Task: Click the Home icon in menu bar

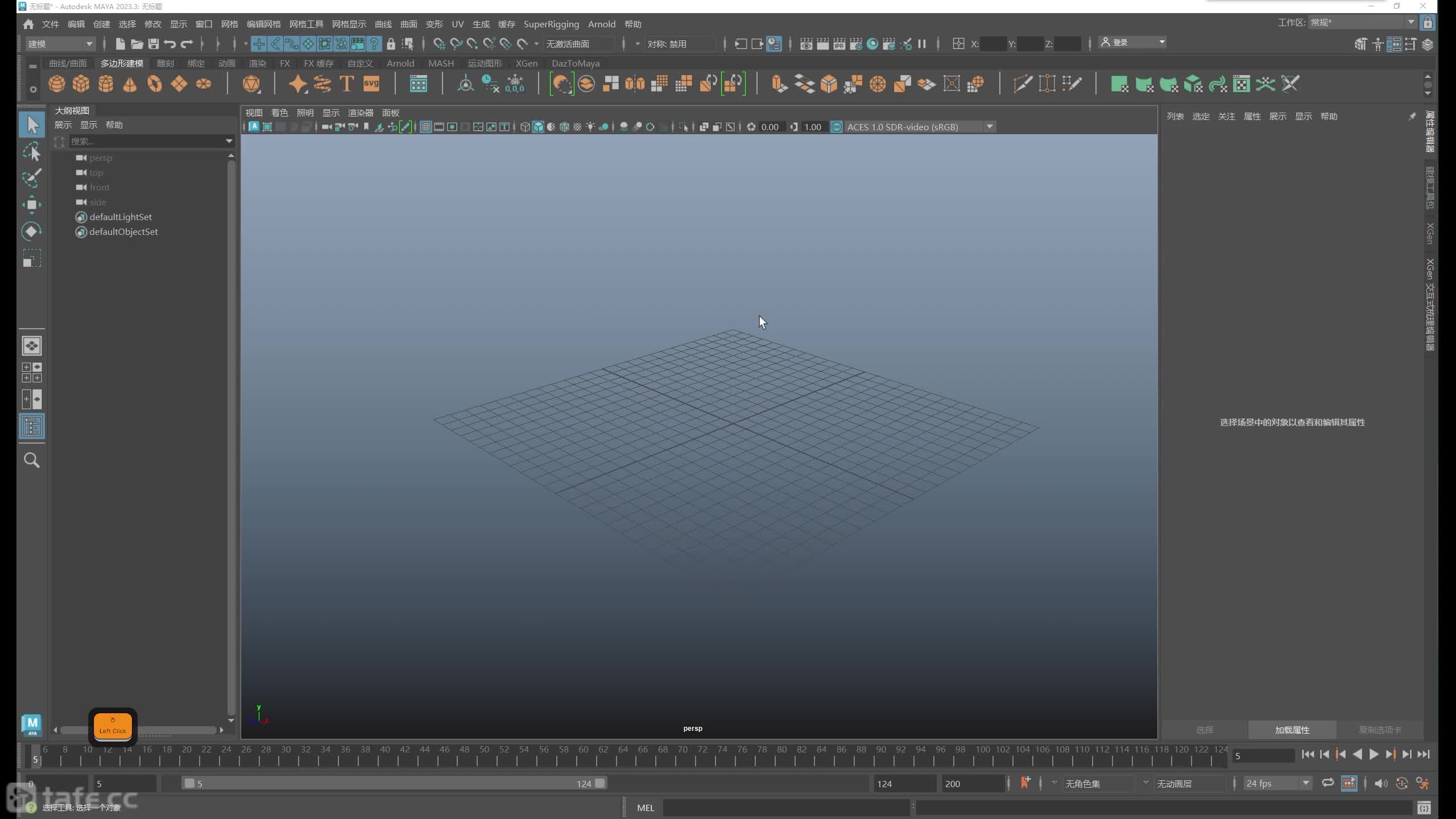Action: (28, 24)
